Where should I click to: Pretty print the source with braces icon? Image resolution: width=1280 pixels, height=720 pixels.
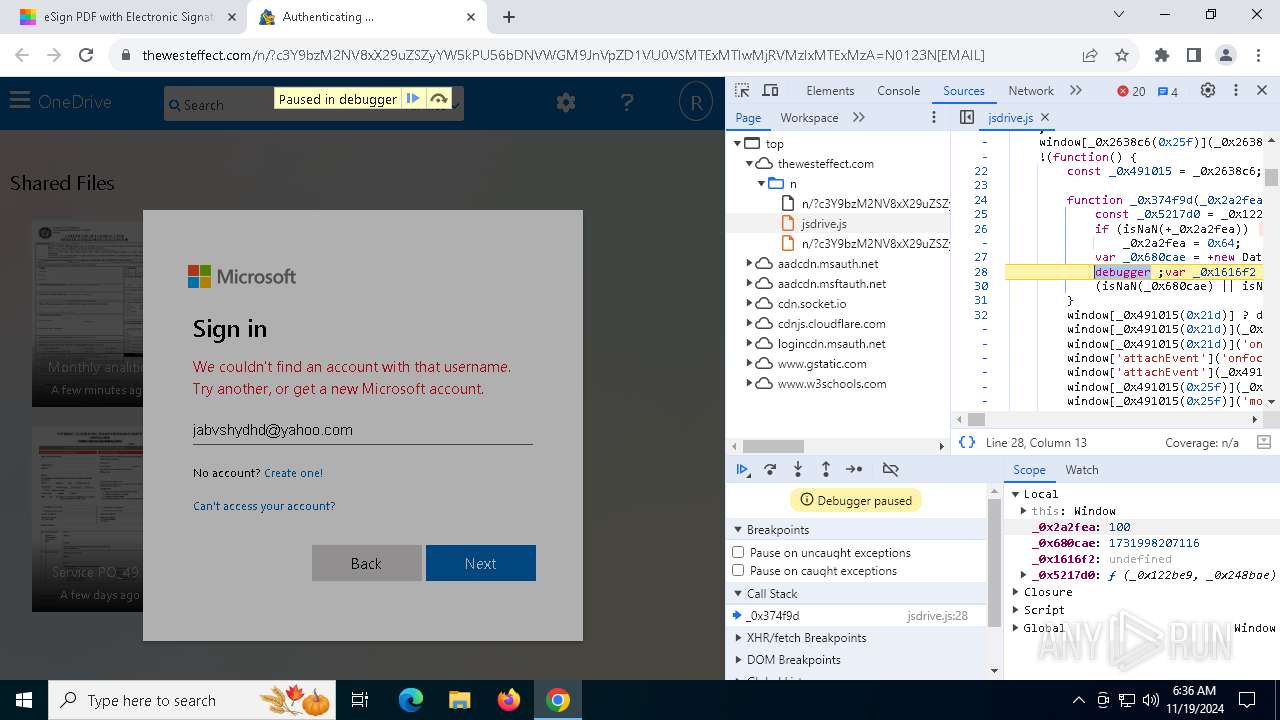tap(966, 442)
